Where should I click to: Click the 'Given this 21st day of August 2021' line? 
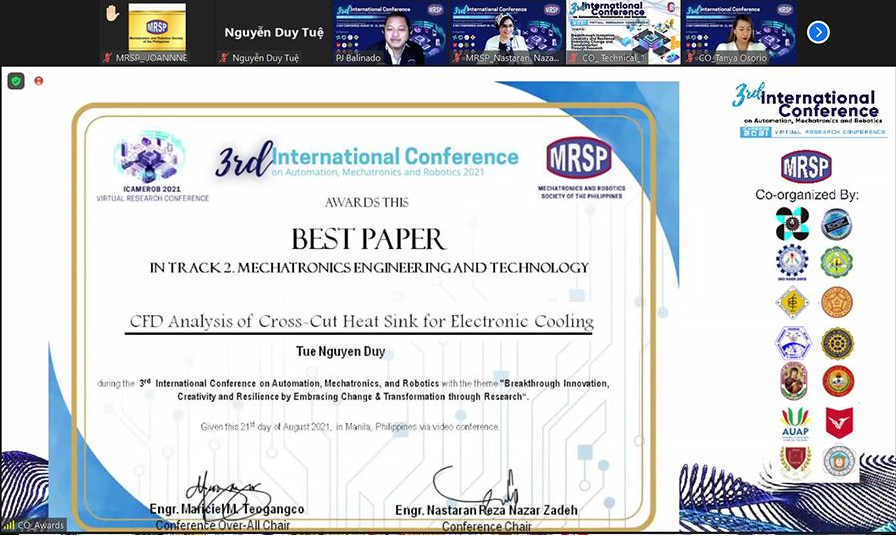point(350,426)
